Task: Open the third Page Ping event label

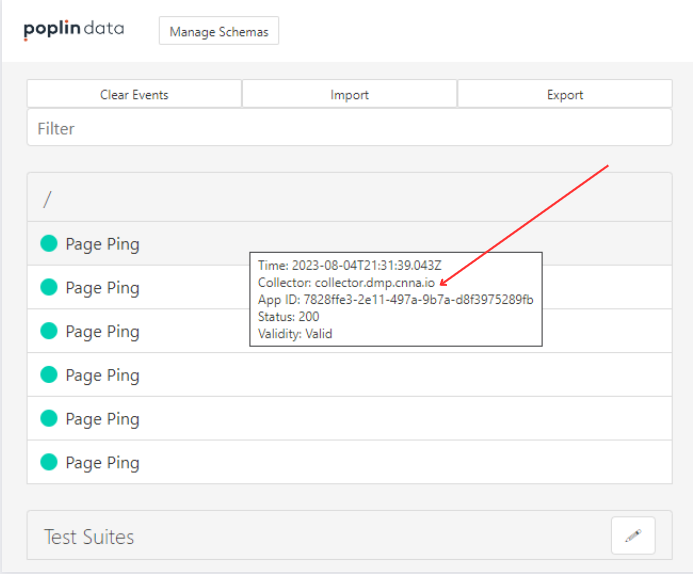Action: point(102,332)
